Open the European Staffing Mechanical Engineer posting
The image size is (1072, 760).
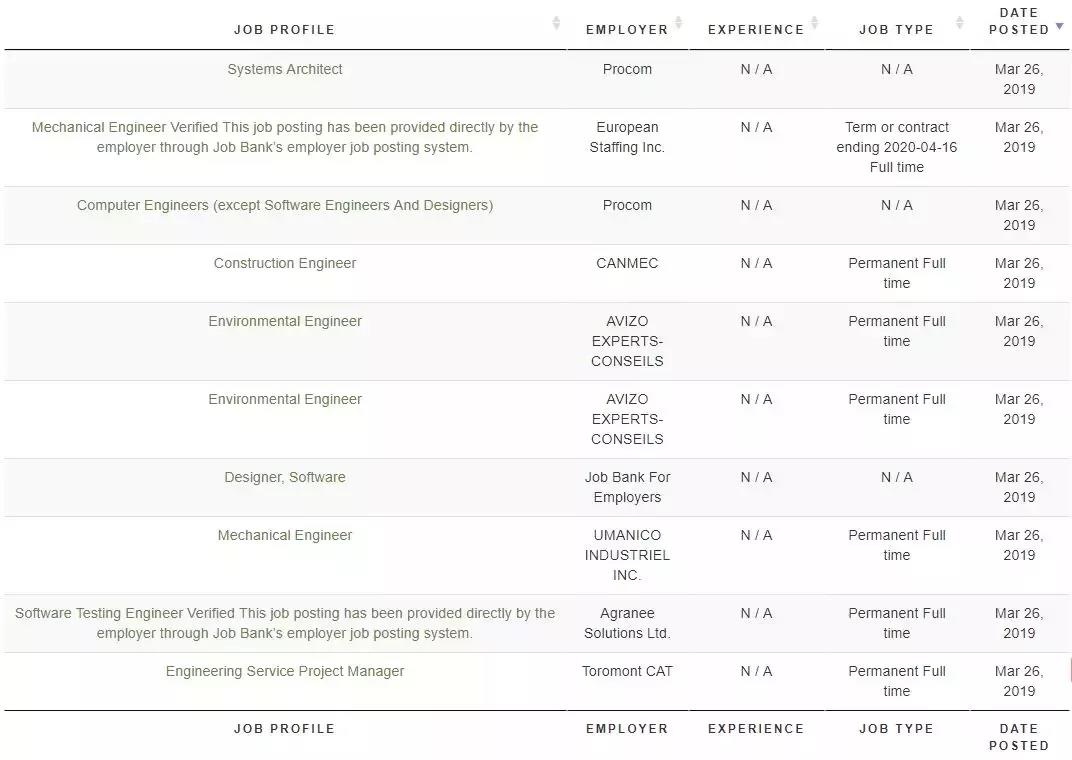click(284, 137)
